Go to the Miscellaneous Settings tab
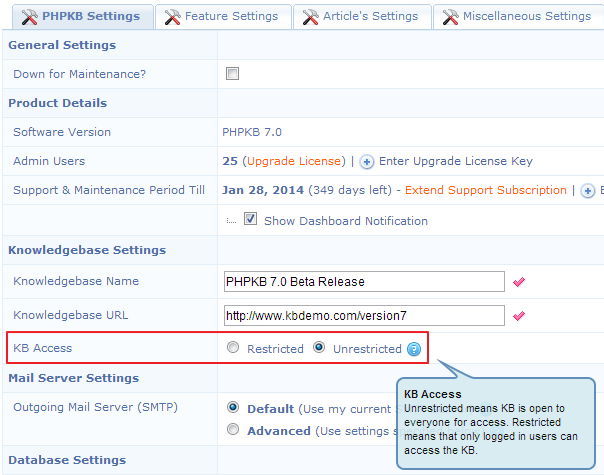This screenshot has width=604, height=475. point(518,17)
